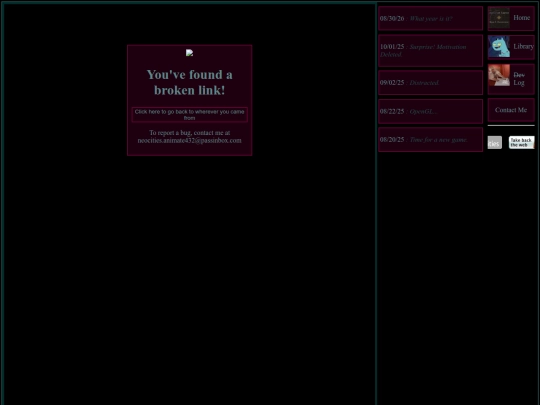This screenshot has height=405, width=540.
Task: Open the Contact Me link
Action: point(511,110)
